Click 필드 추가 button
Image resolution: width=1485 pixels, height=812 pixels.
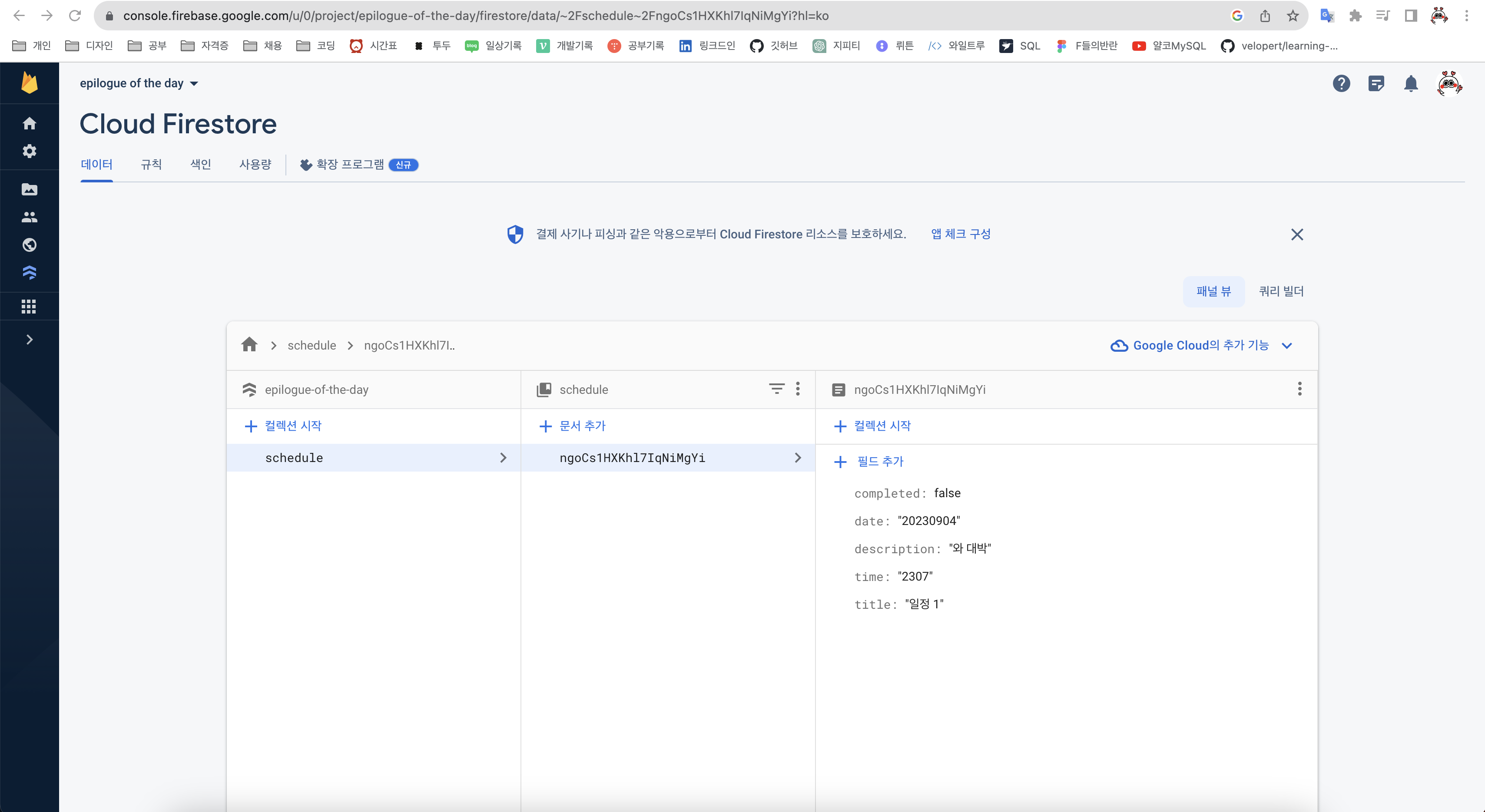click(869, 462)
